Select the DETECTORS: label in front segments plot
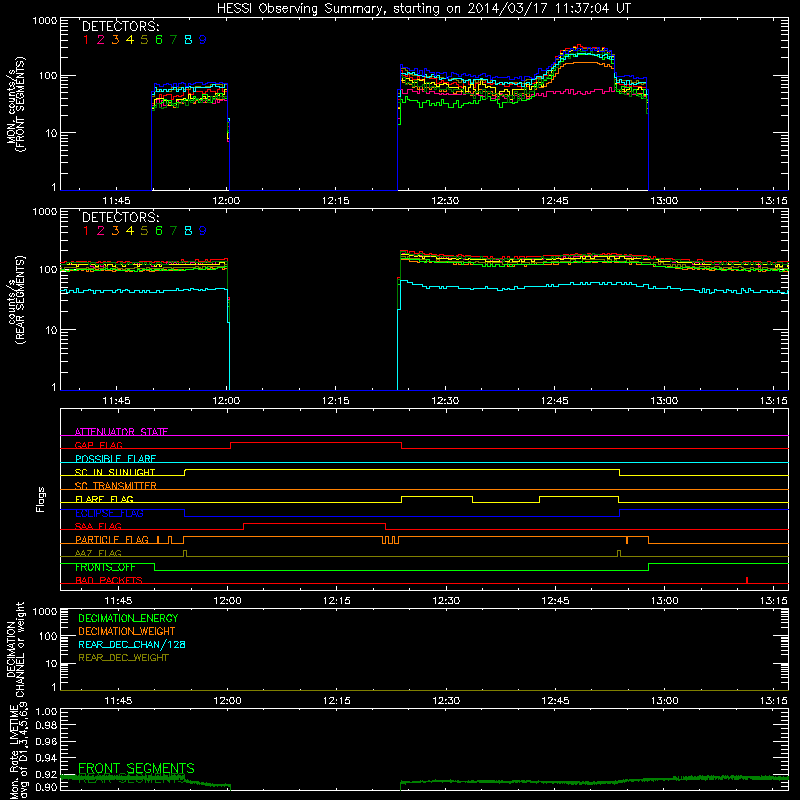The height and width of the screenshot is (800, 800). [120, 27]
